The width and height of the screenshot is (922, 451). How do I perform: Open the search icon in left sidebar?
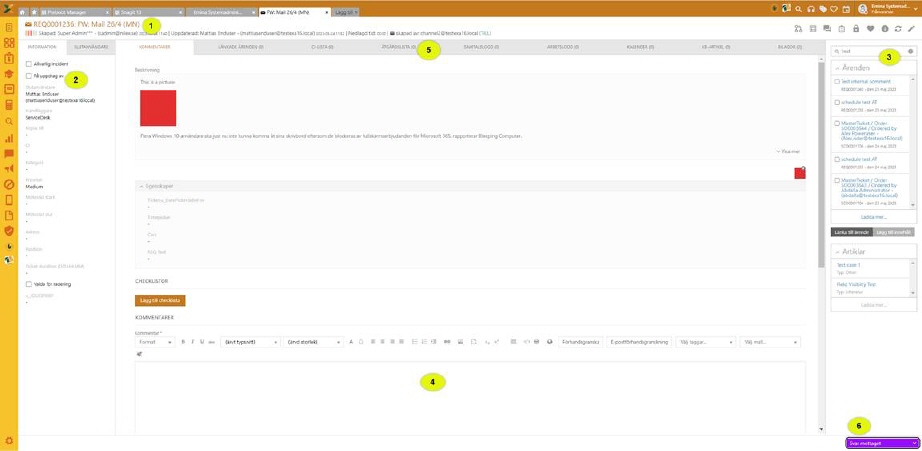(x=9, y=121)
